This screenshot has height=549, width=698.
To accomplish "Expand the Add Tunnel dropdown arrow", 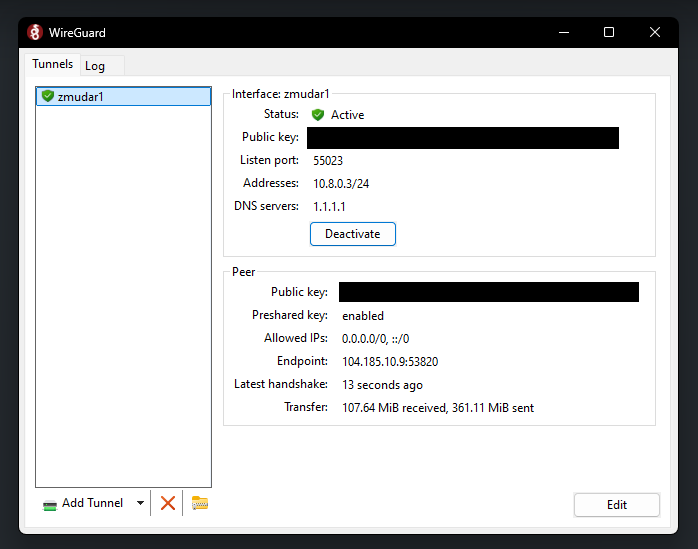I will point(140,503).
